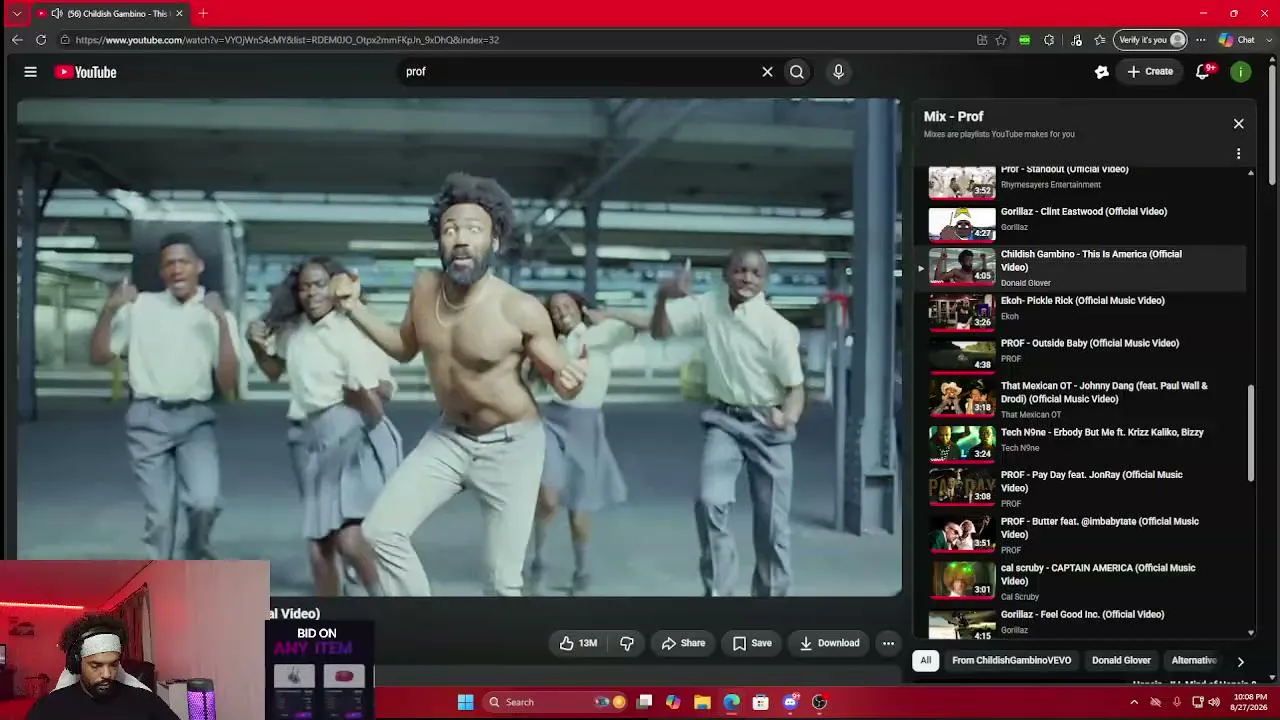Open the browser tab list dropdown

click(16, 13)
